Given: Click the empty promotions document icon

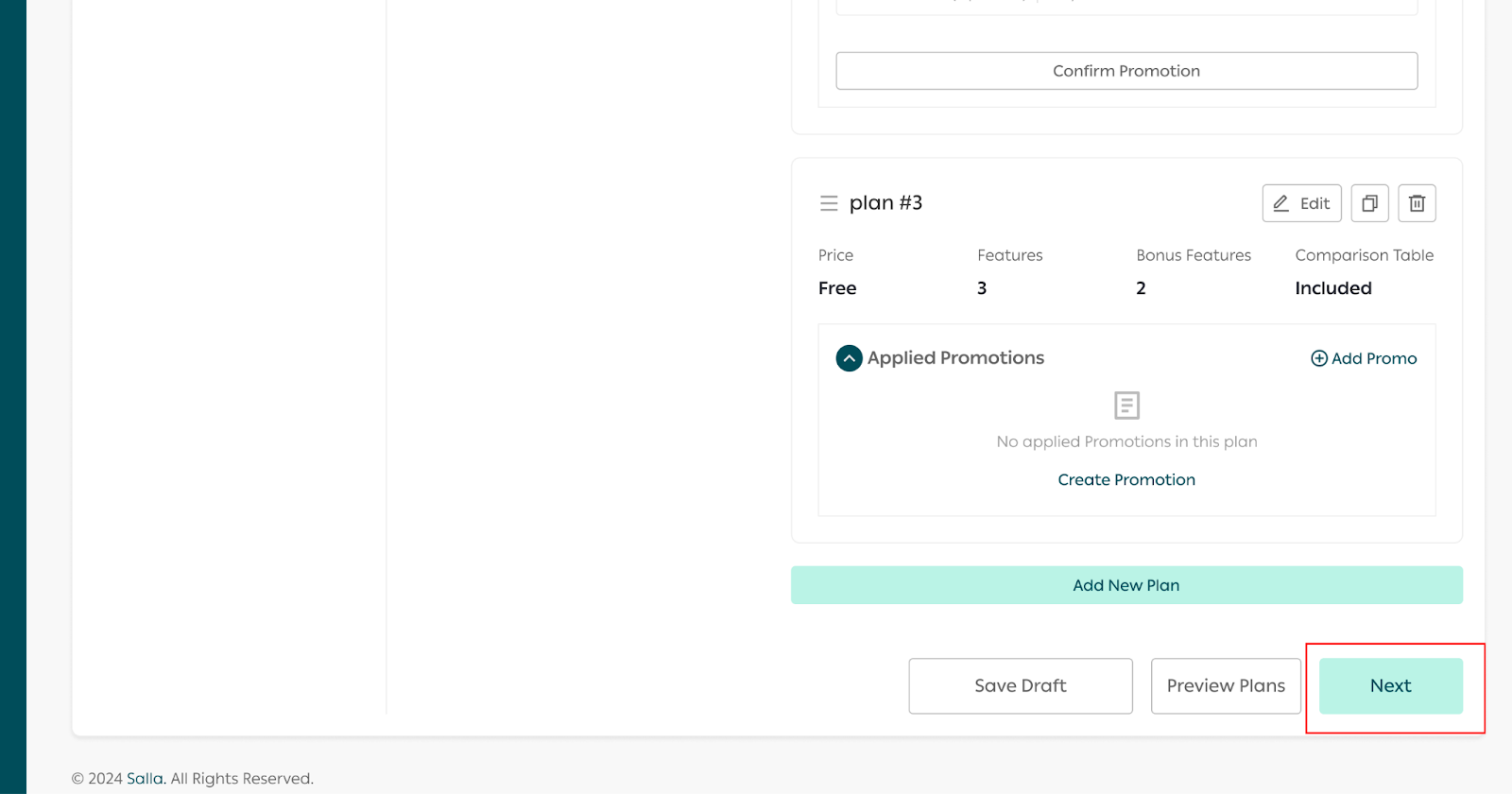Looking at the screenshot, I should tap(1126, 406).
